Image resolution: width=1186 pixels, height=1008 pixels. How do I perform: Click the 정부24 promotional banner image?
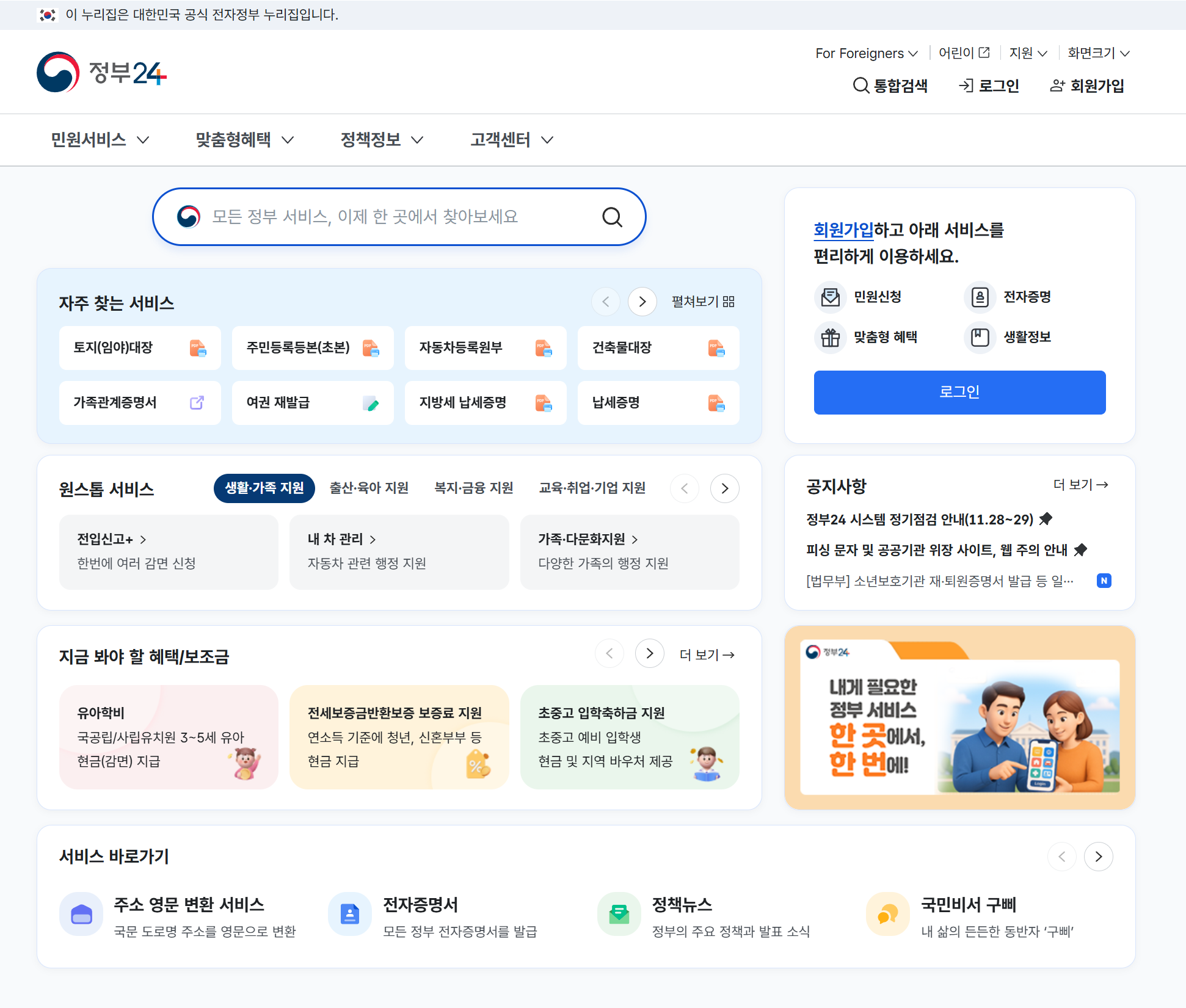tap(959, 717)
